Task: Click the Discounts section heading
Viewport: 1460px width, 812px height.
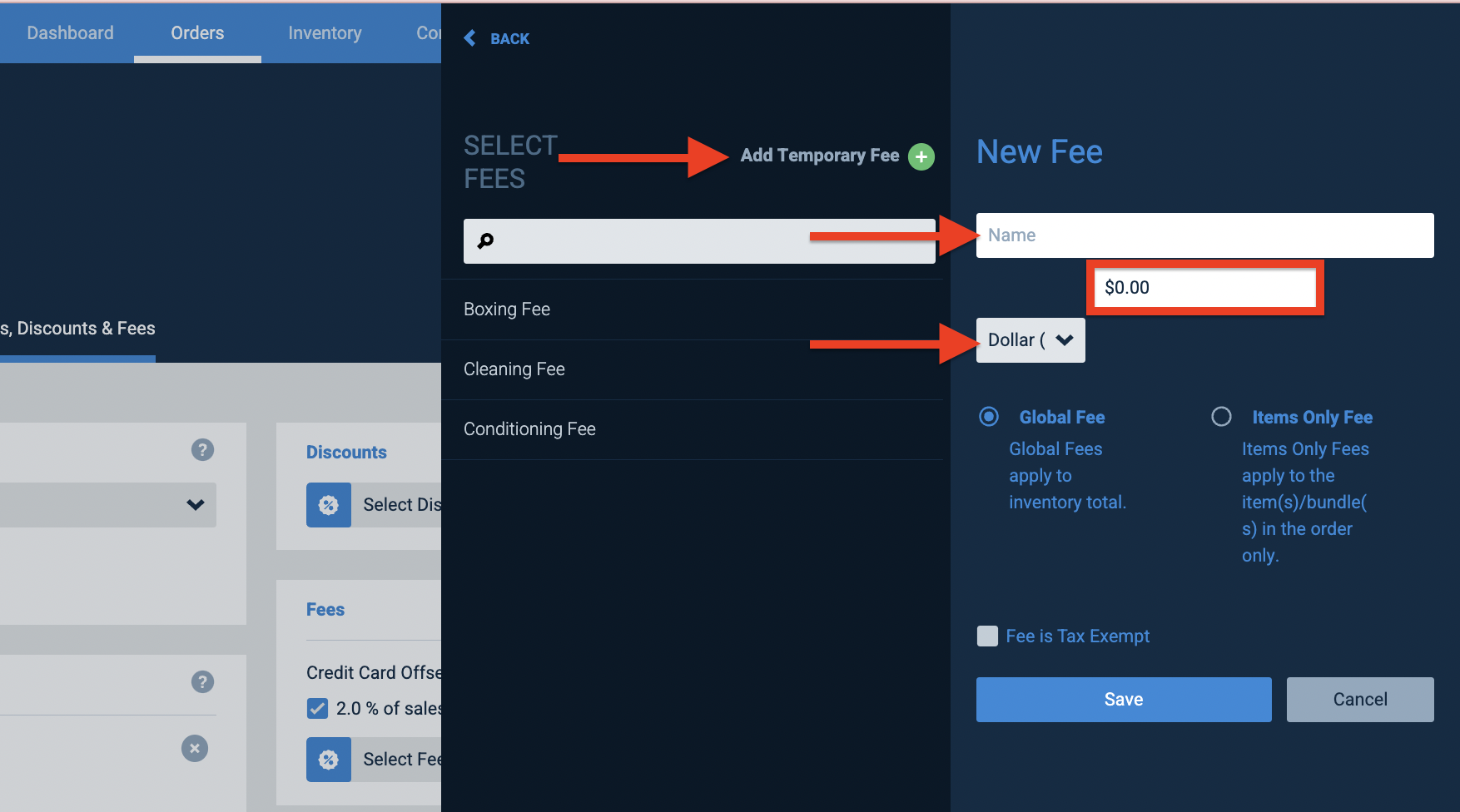Action: [x=346, y=453]
